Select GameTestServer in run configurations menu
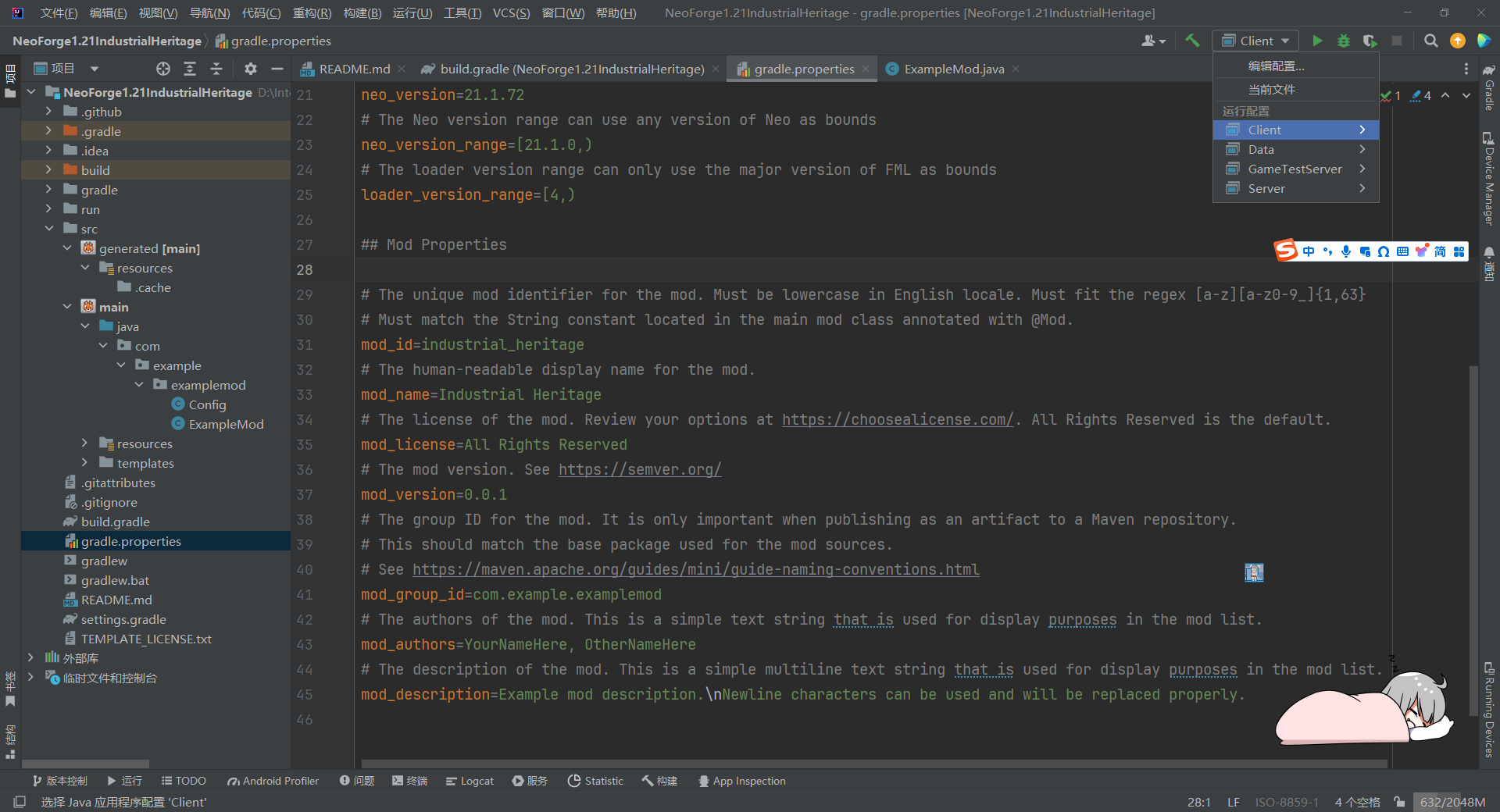The height and width of the screenshot is (812, 1500). (1295, 169)
